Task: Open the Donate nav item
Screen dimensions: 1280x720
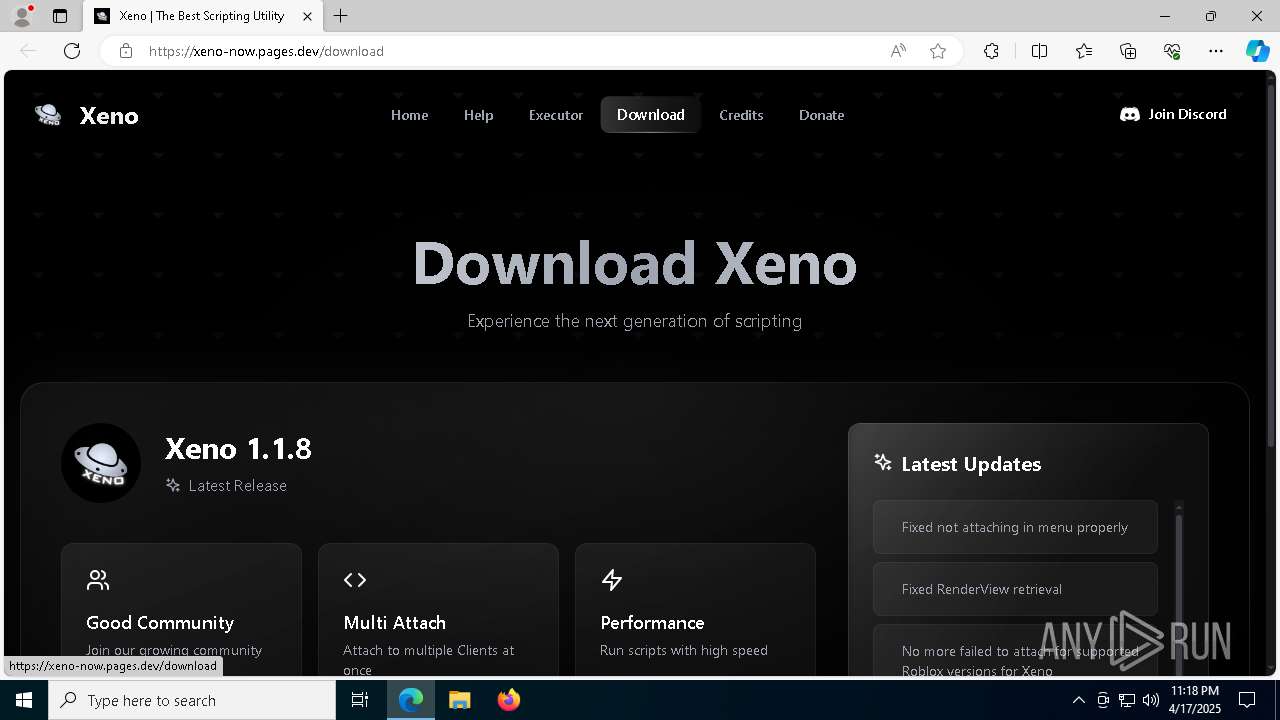Action: pyautogui.click(x=821, y=115)
